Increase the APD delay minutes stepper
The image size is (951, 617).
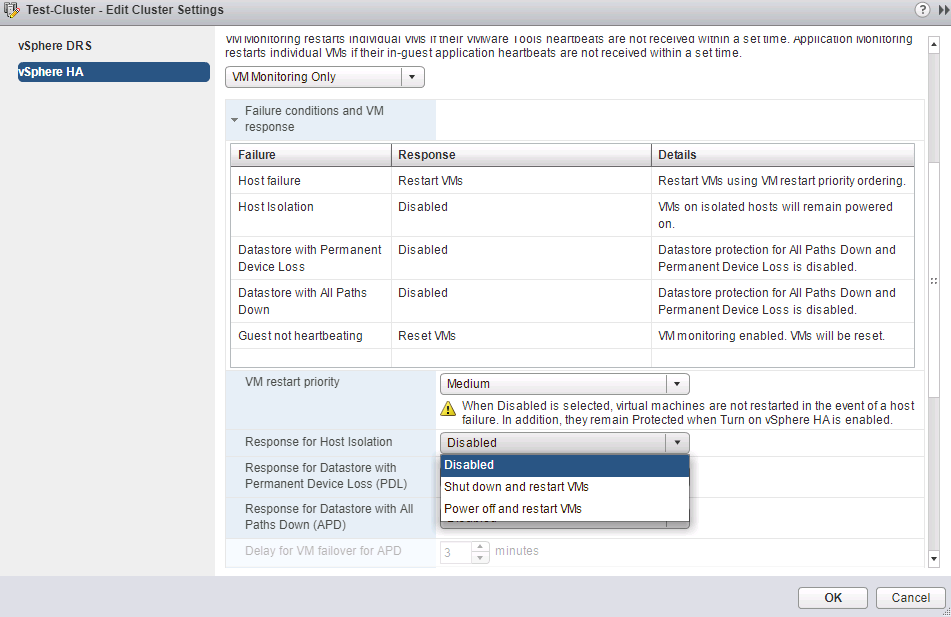tap(480, 547)
